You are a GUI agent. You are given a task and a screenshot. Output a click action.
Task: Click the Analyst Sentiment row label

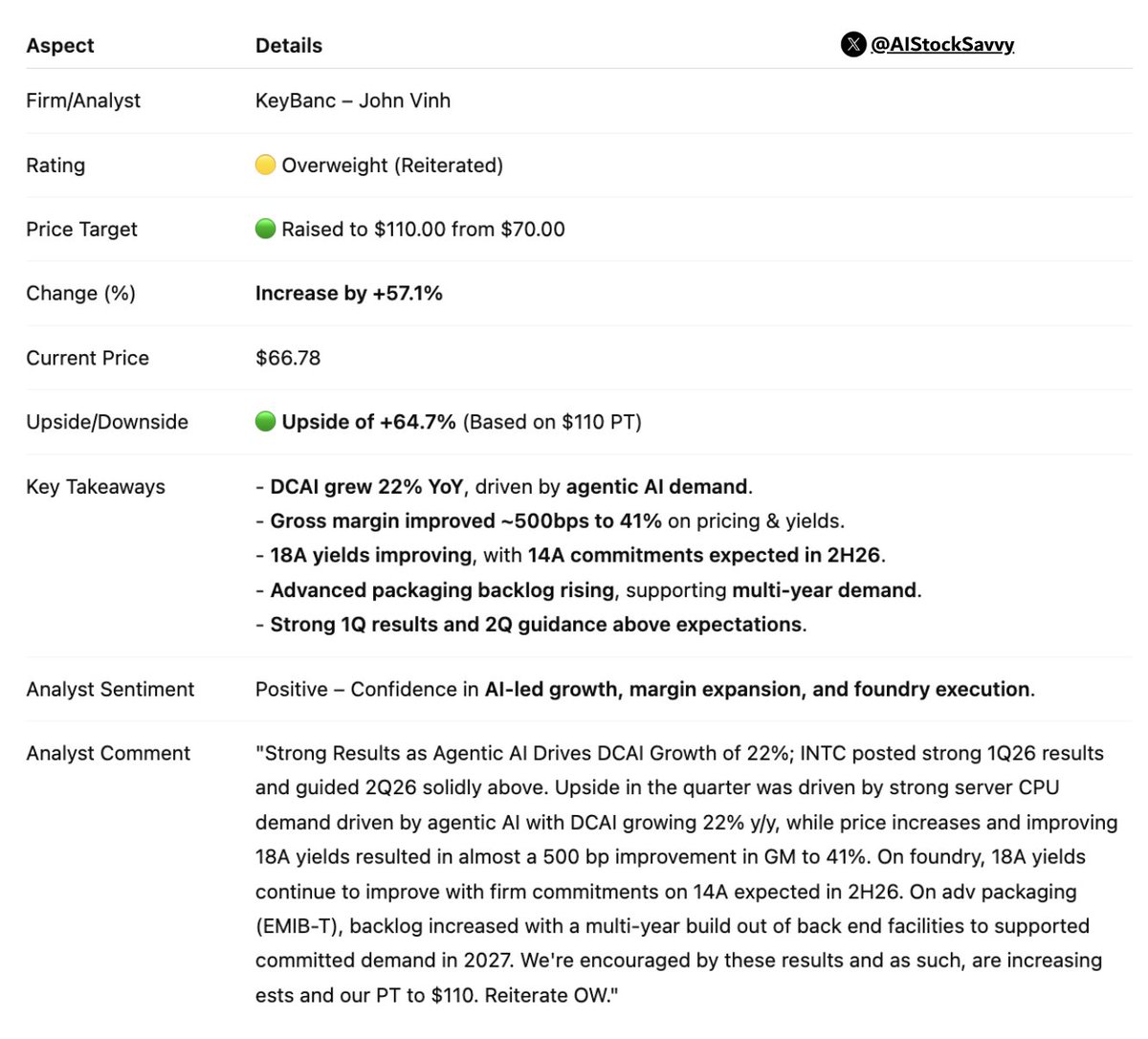[x=110, y=689]
